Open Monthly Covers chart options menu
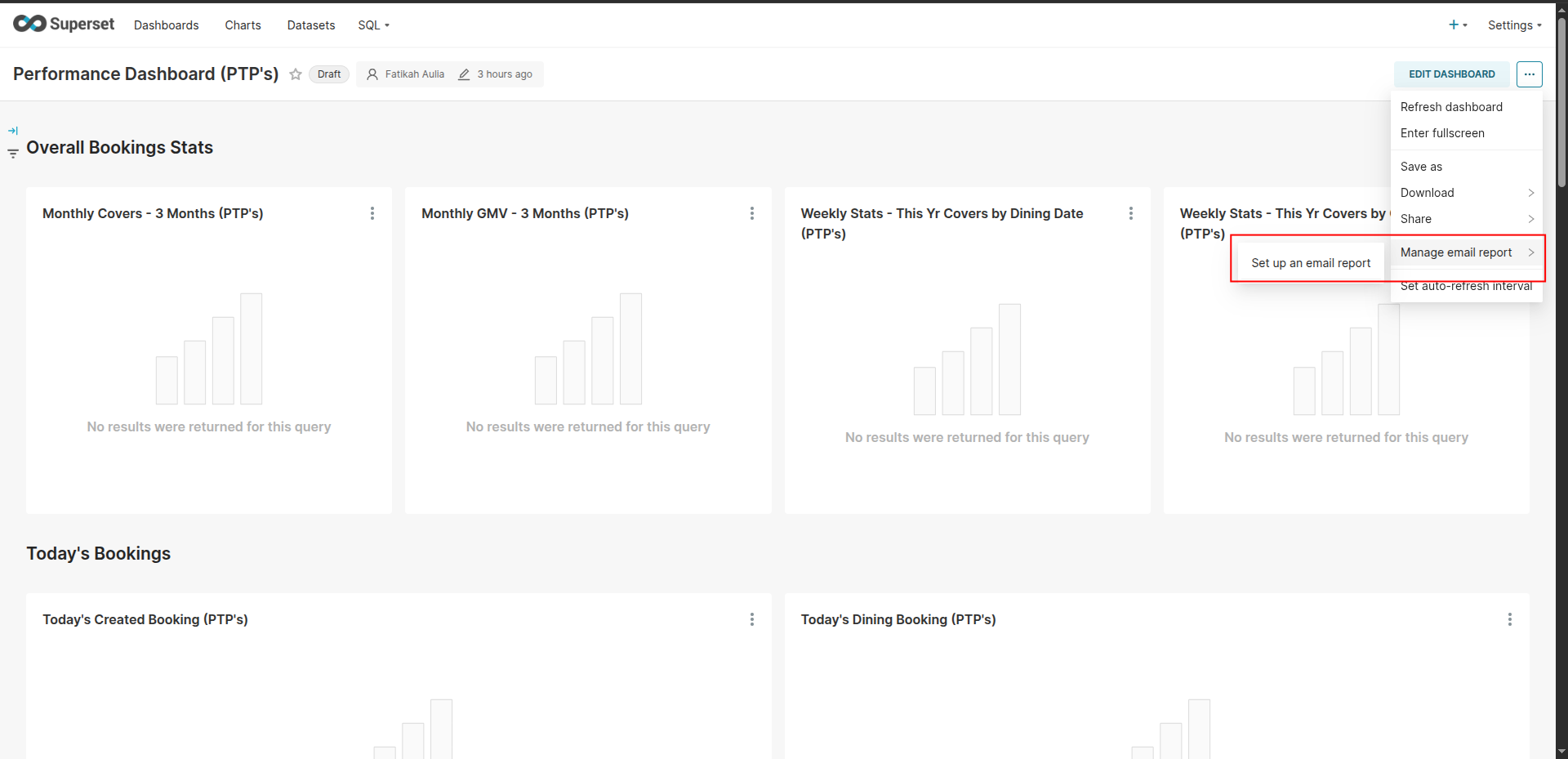 [x=372, y=213]
